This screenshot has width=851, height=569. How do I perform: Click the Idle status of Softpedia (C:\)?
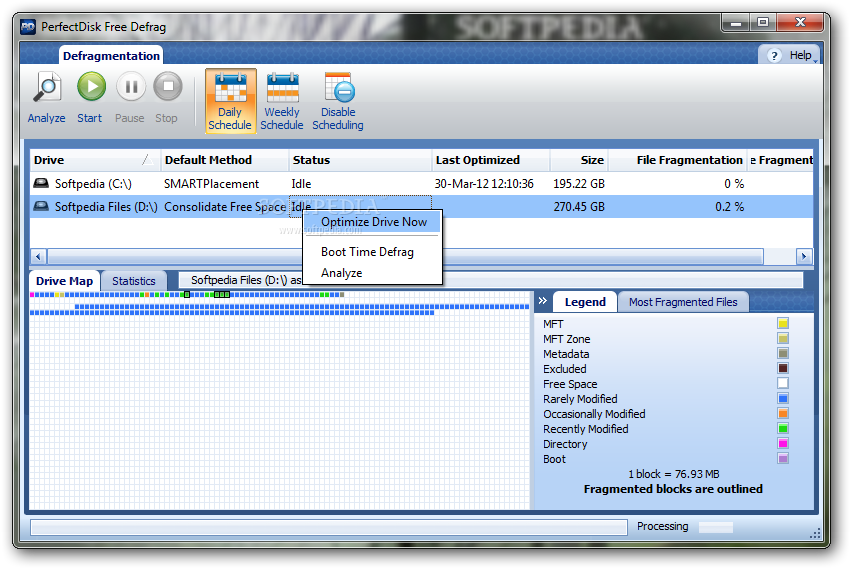click(x=301, y=184)
